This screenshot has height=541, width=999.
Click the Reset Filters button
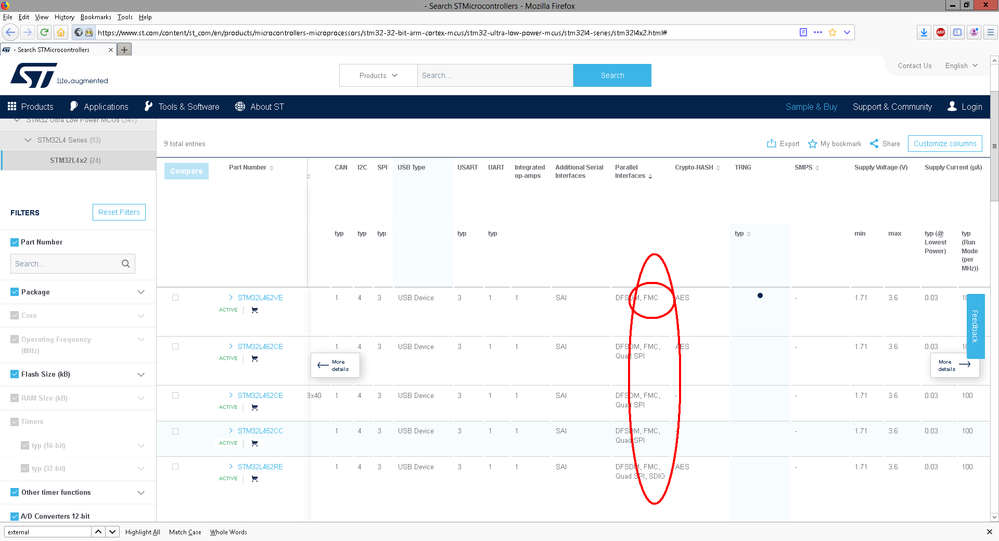click(119, 212)
